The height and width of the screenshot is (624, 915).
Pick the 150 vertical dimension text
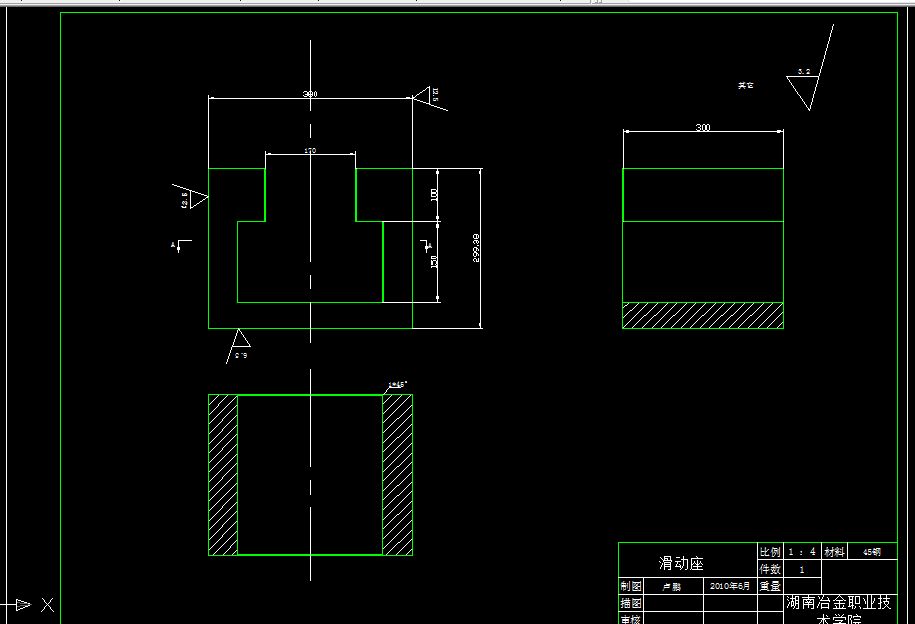(x=434, y=262)
